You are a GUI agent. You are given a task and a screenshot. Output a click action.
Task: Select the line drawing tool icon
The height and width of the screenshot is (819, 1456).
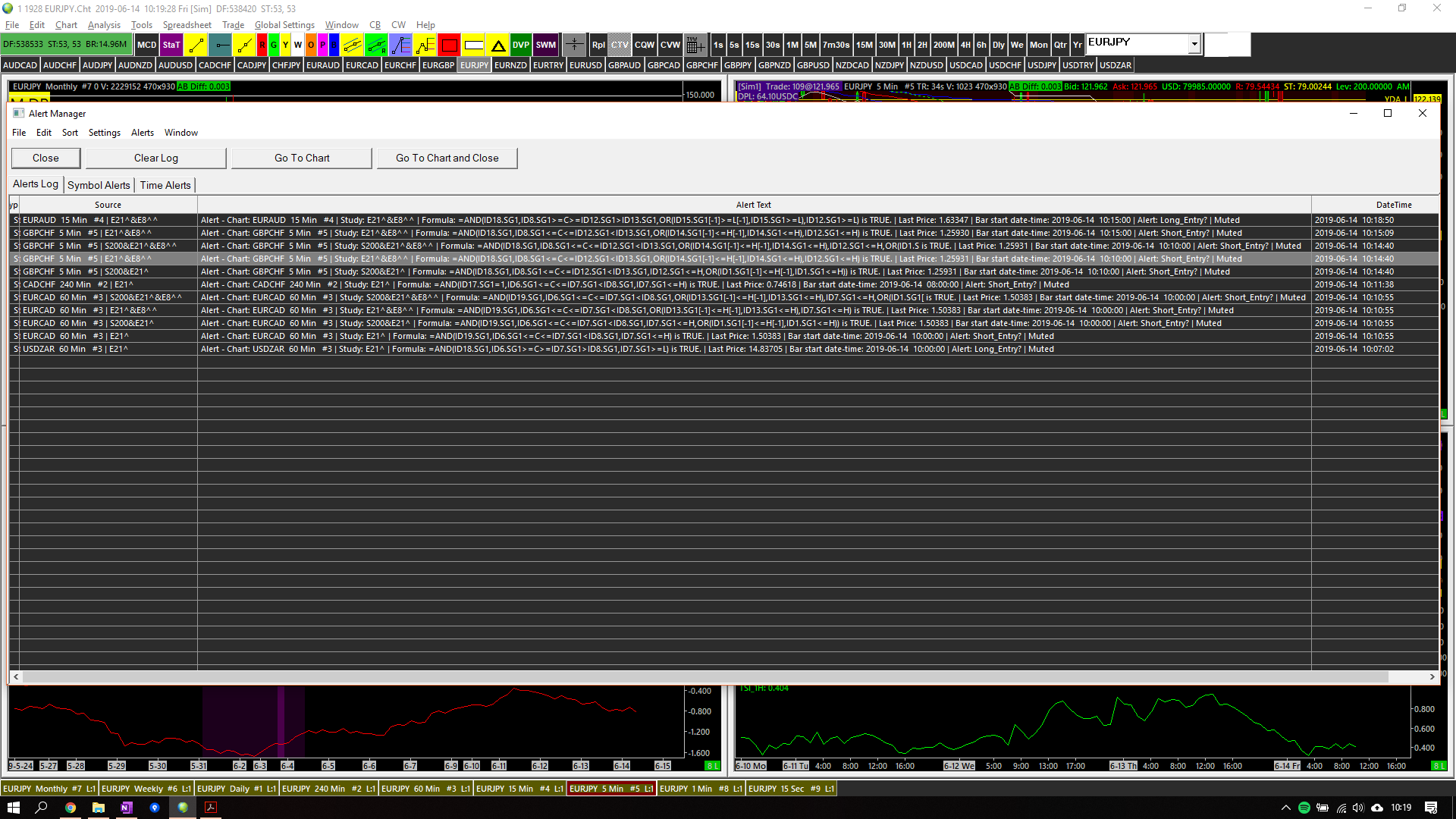click(x=196, y=45)
